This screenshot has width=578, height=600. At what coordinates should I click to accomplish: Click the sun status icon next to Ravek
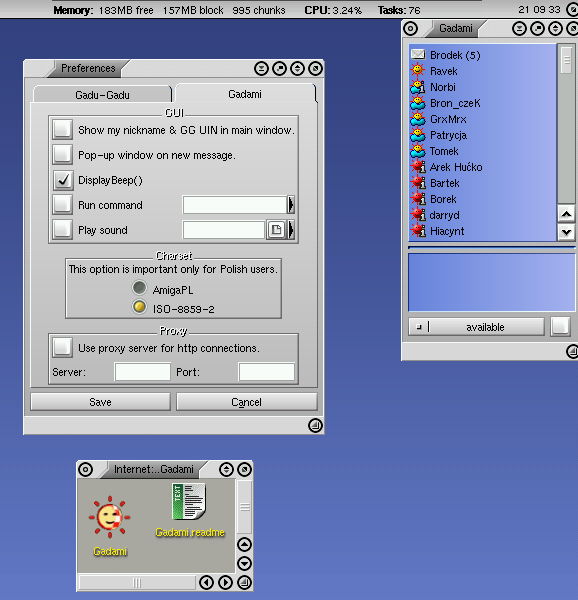(x=418, y=70)
